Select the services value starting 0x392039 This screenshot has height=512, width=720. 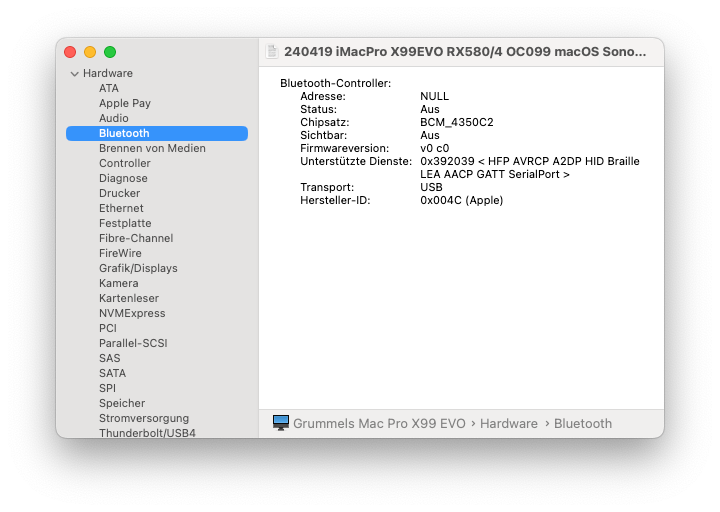click(x=530, y=168)
